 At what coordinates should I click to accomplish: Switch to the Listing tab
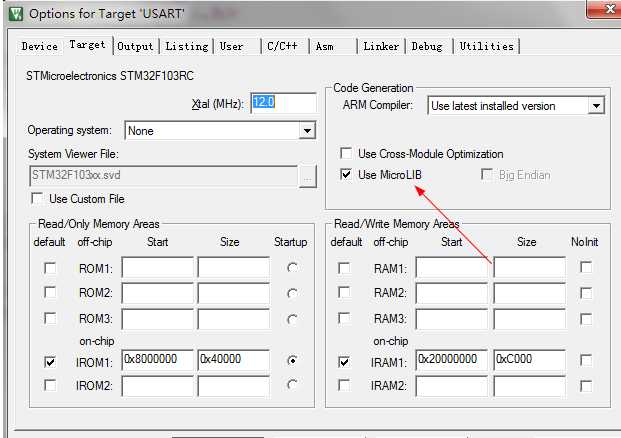187,46
